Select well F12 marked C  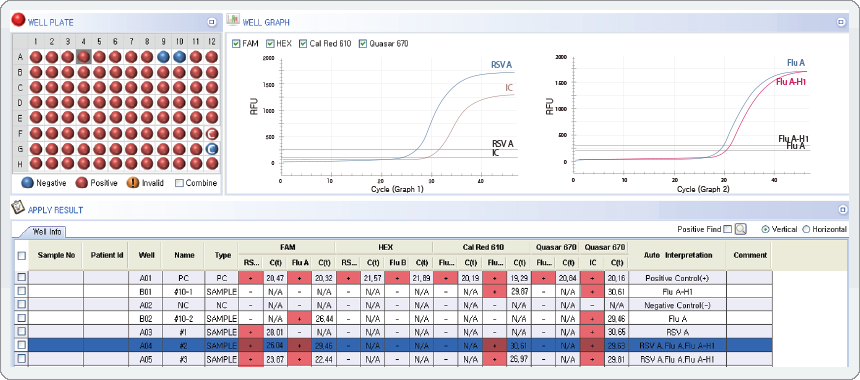pyautogui.click(x=212, y=133)
